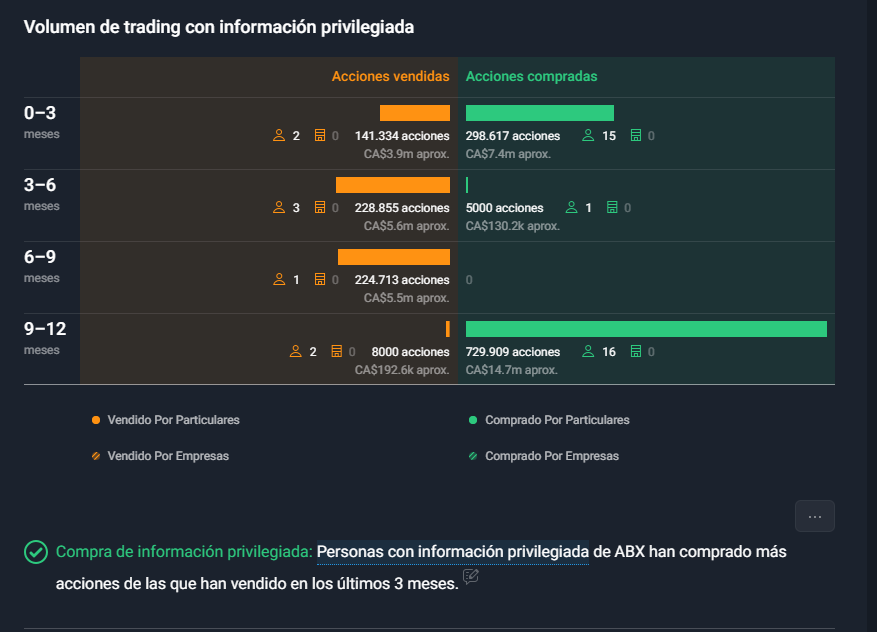The image size is (877, 632).
Task: Click 'Compra de información privilegiada:' green label
Action: click(x=184, y=552)
